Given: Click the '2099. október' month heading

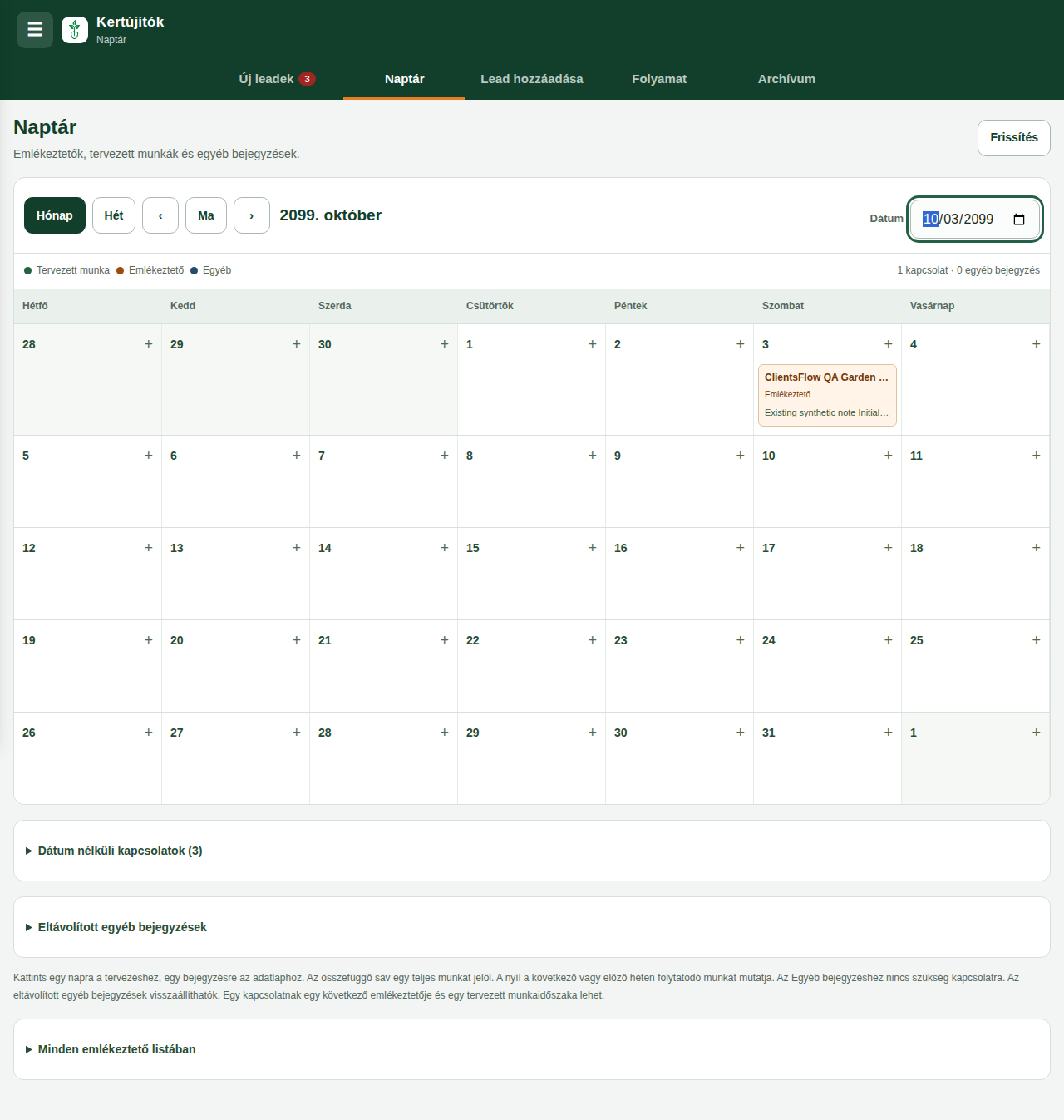Looking at the screenshot, I should tap(331, 215).
